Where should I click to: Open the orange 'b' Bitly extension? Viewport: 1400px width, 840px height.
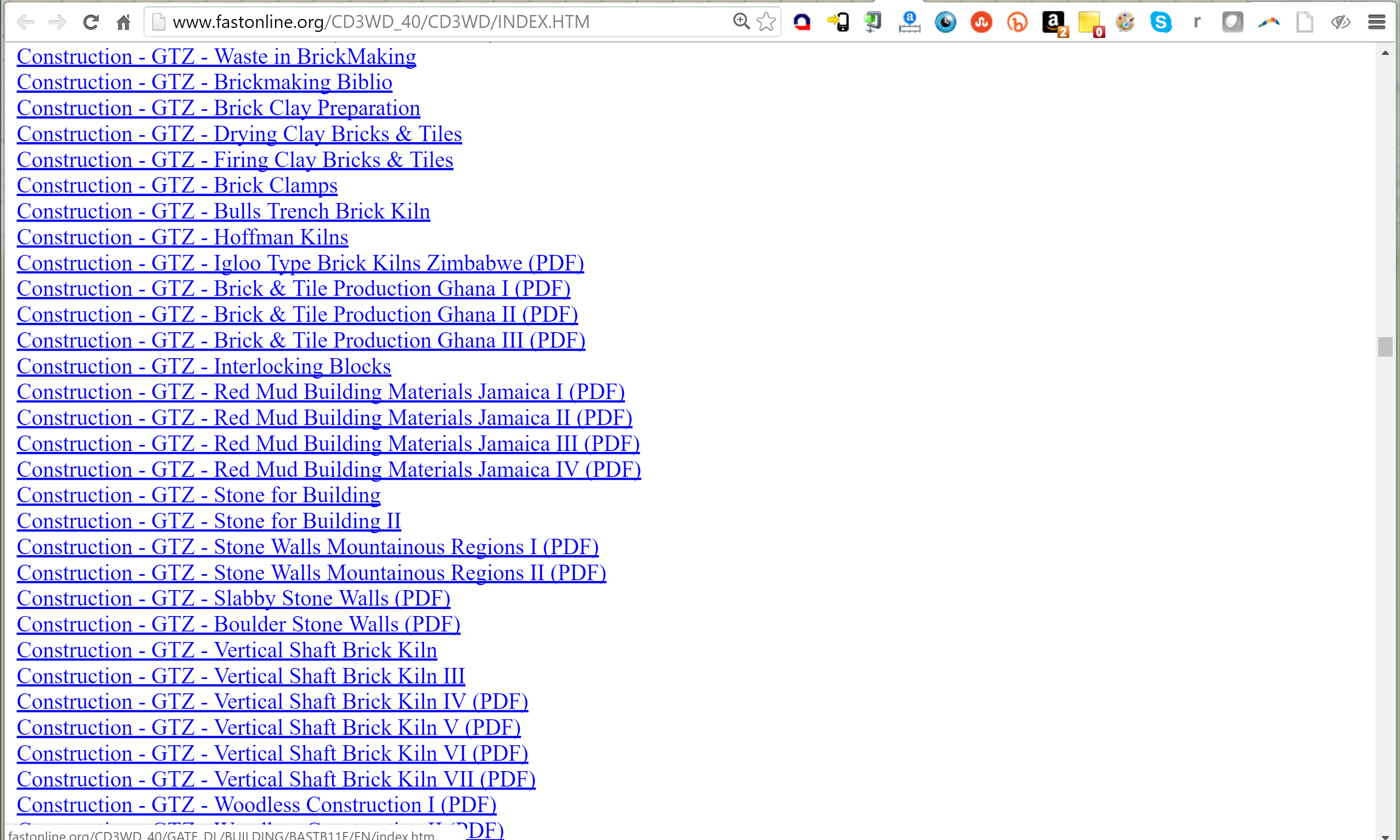[x=1017, y=22]
